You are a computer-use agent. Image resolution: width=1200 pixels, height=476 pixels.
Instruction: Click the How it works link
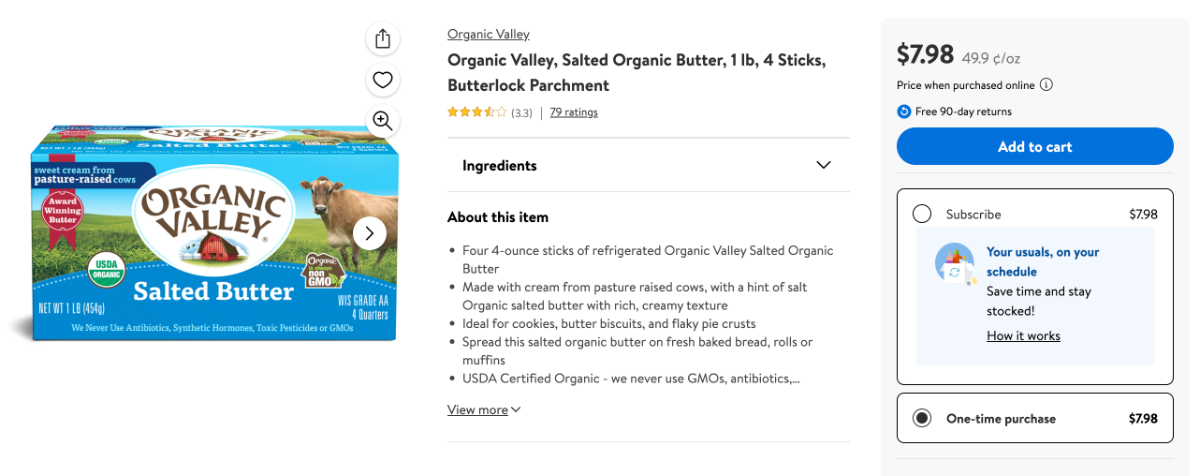pos(1023,336)
